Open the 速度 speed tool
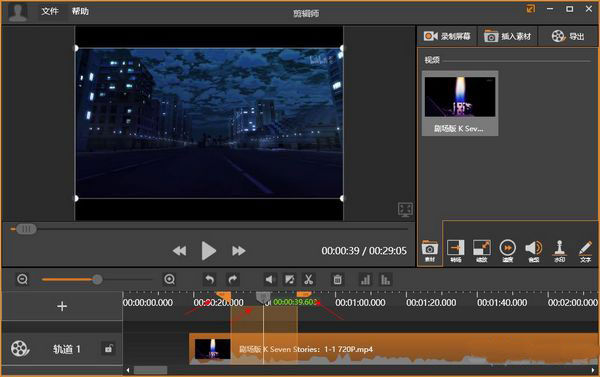This screenshot has height=377, width=600. click(x=508, y=251)
